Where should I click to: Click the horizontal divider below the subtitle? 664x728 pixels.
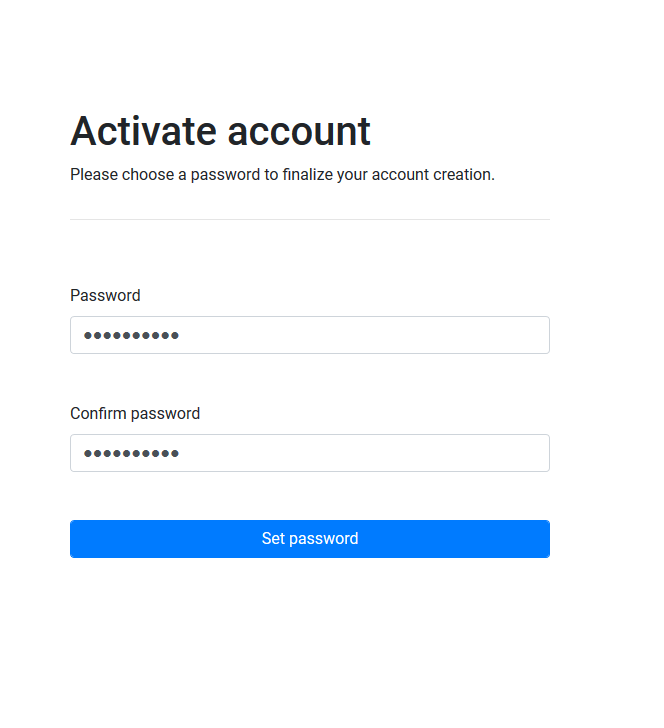pos(309,219)
